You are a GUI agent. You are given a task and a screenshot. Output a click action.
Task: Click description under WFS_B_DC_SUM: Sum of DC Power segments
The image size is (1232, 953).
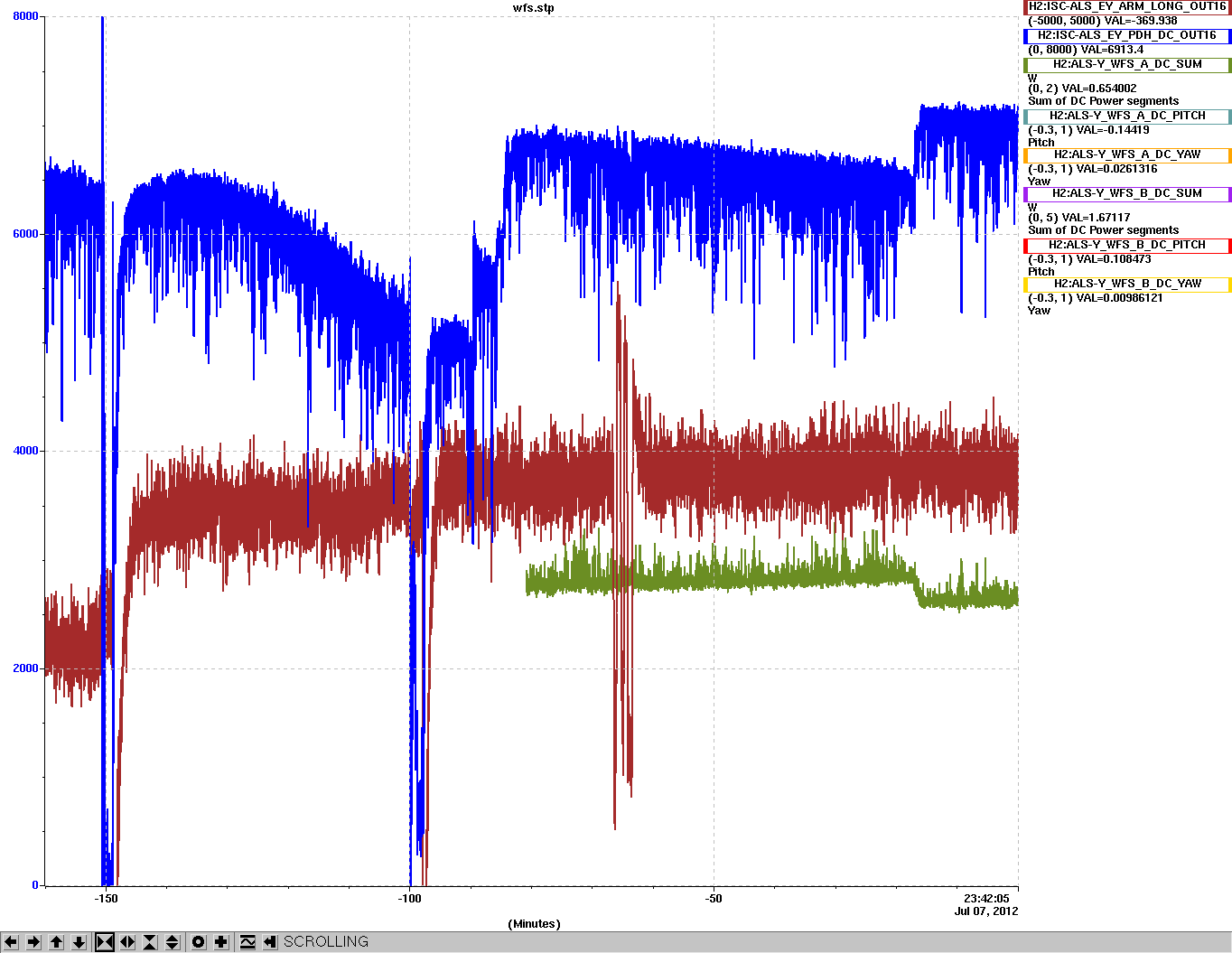1103,230
